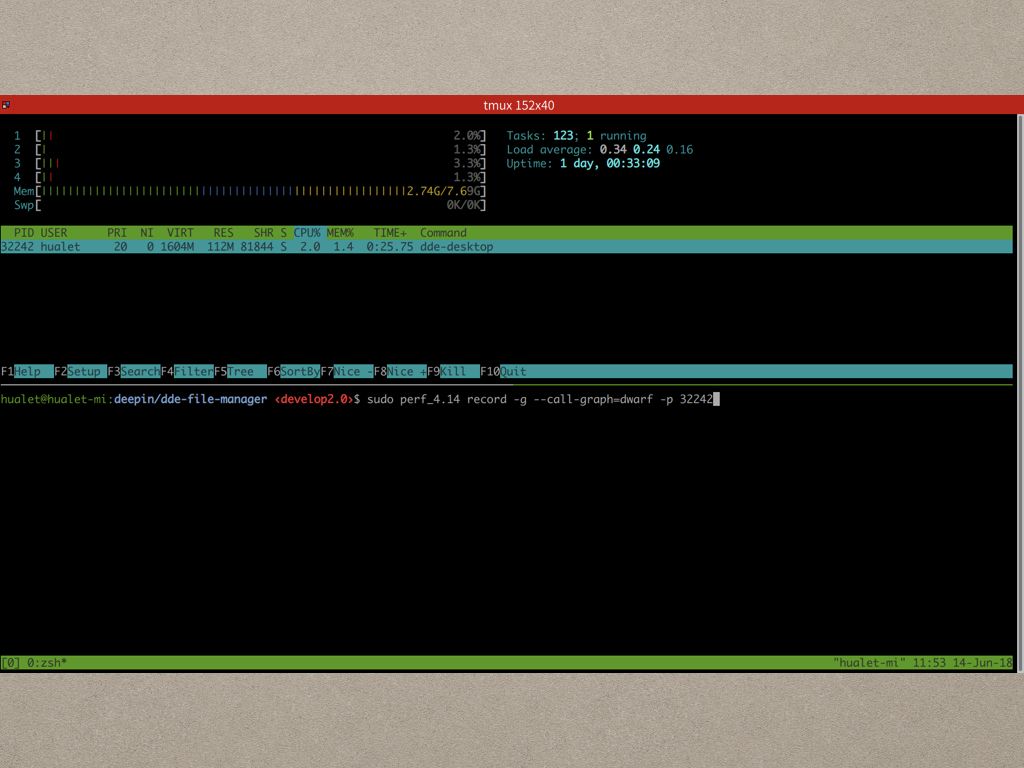The image size is (1024, 768).
Task: Click the CPU 1 core meter
Action: (250, 135)
